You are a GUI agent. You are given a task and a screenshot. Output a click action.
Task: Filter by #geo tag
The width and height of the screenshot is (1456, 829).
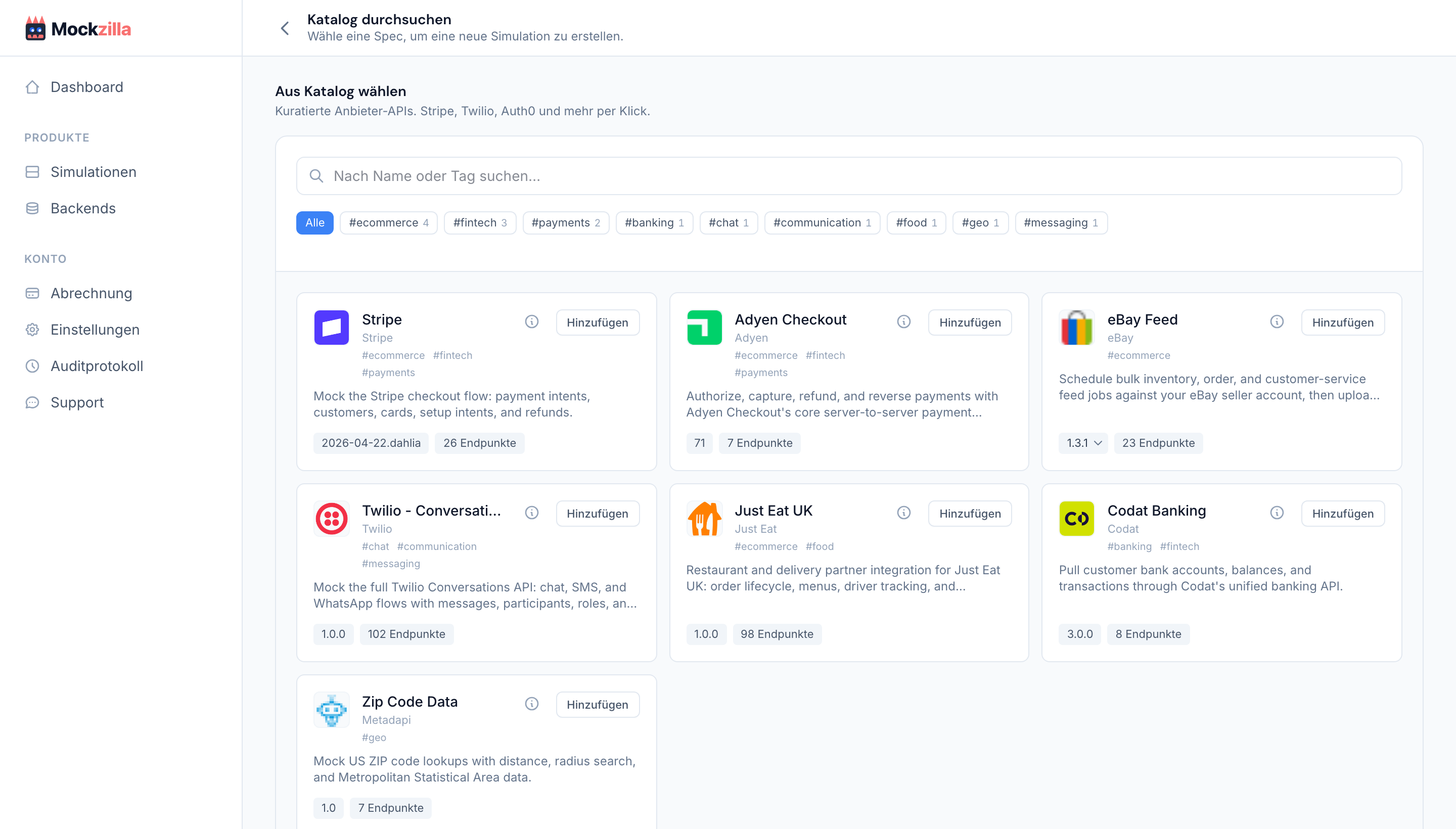tap(981, 222)
